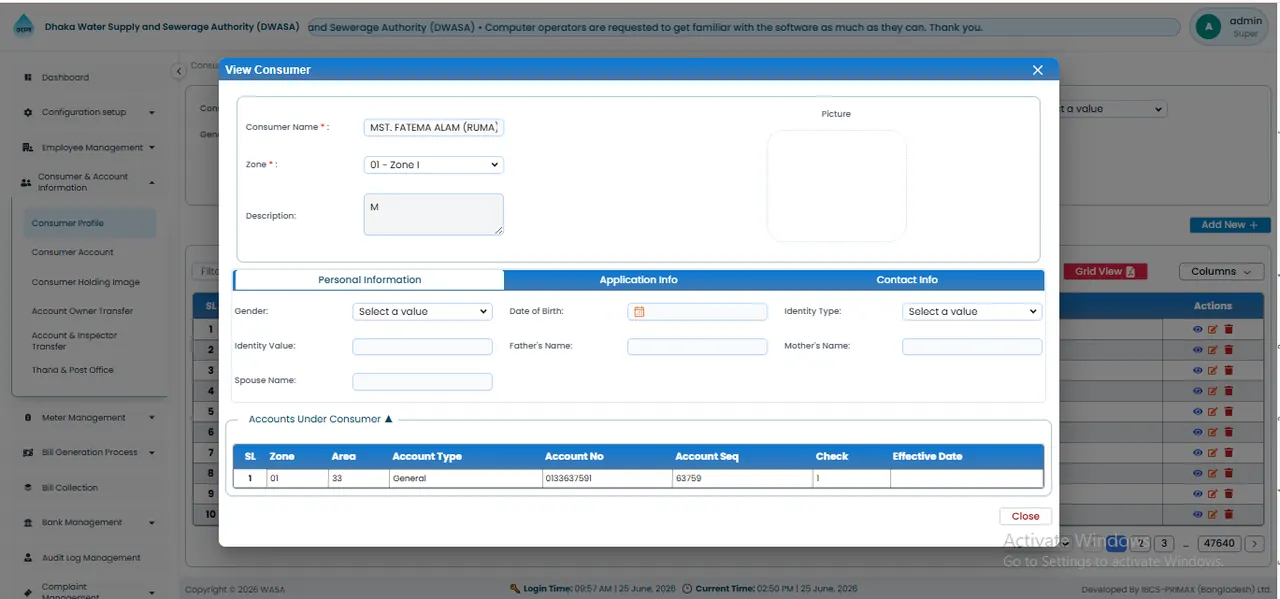Expand the Employee Management menu arrow
This screenshot has height=599, width=1280.
pos(152,148)
